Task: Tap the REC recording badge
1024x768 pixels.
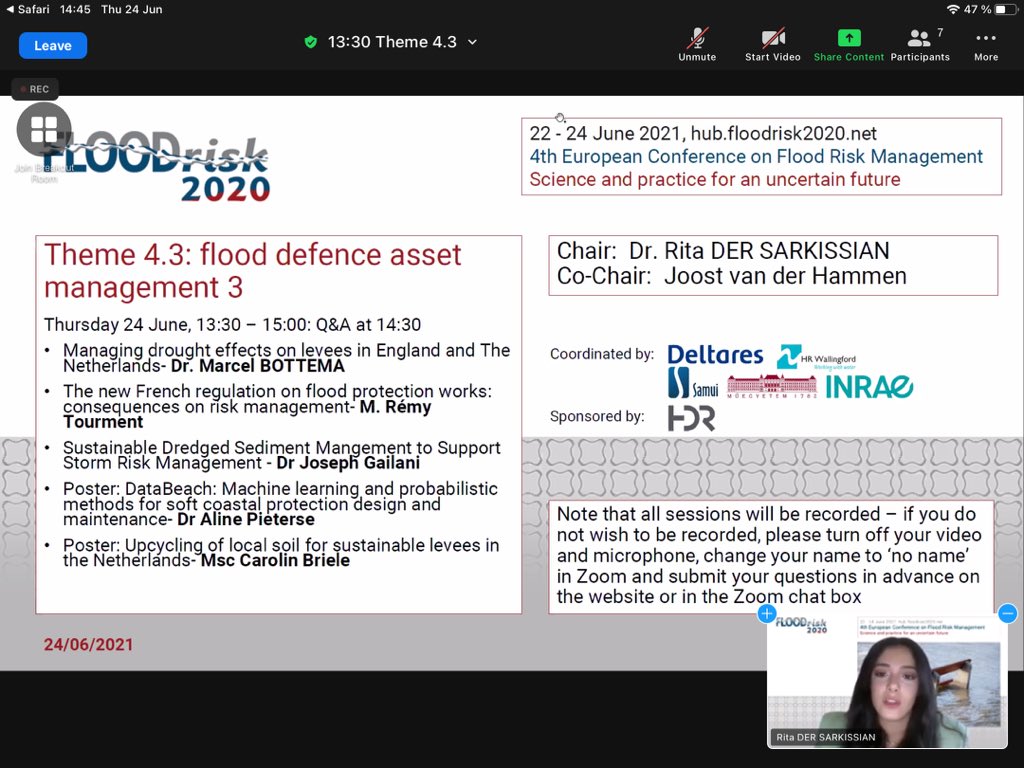Action: 34,89
